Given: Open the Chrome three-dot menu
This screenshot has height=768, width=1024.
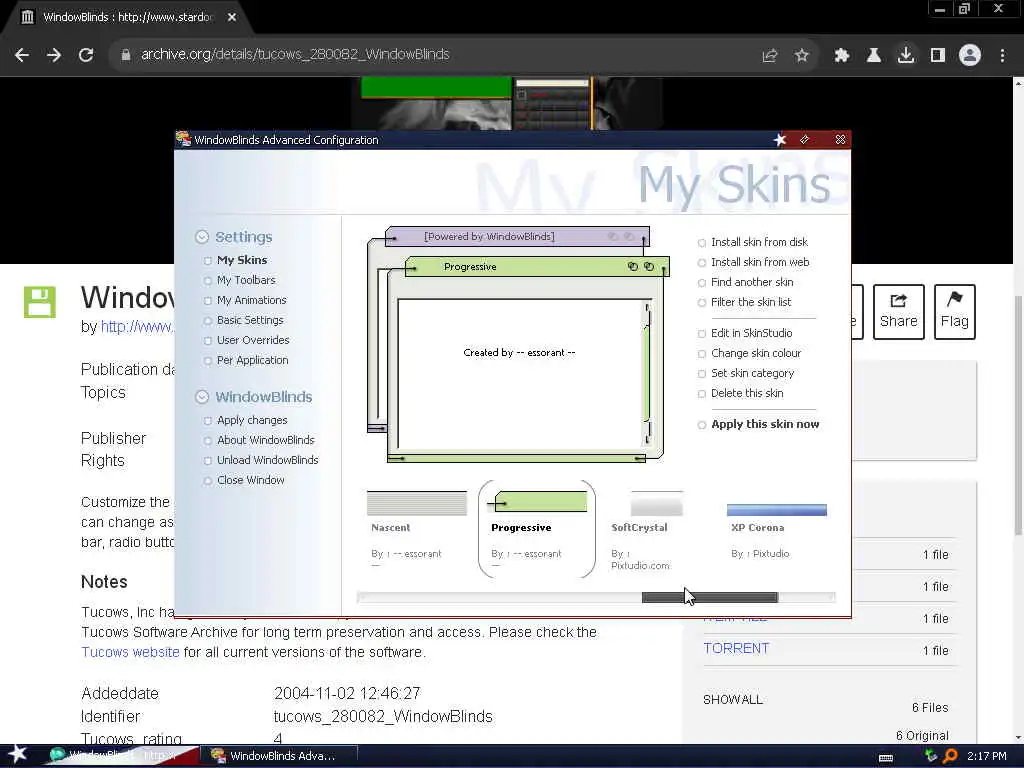Looking at the screenshot, I should point(1002,55).
